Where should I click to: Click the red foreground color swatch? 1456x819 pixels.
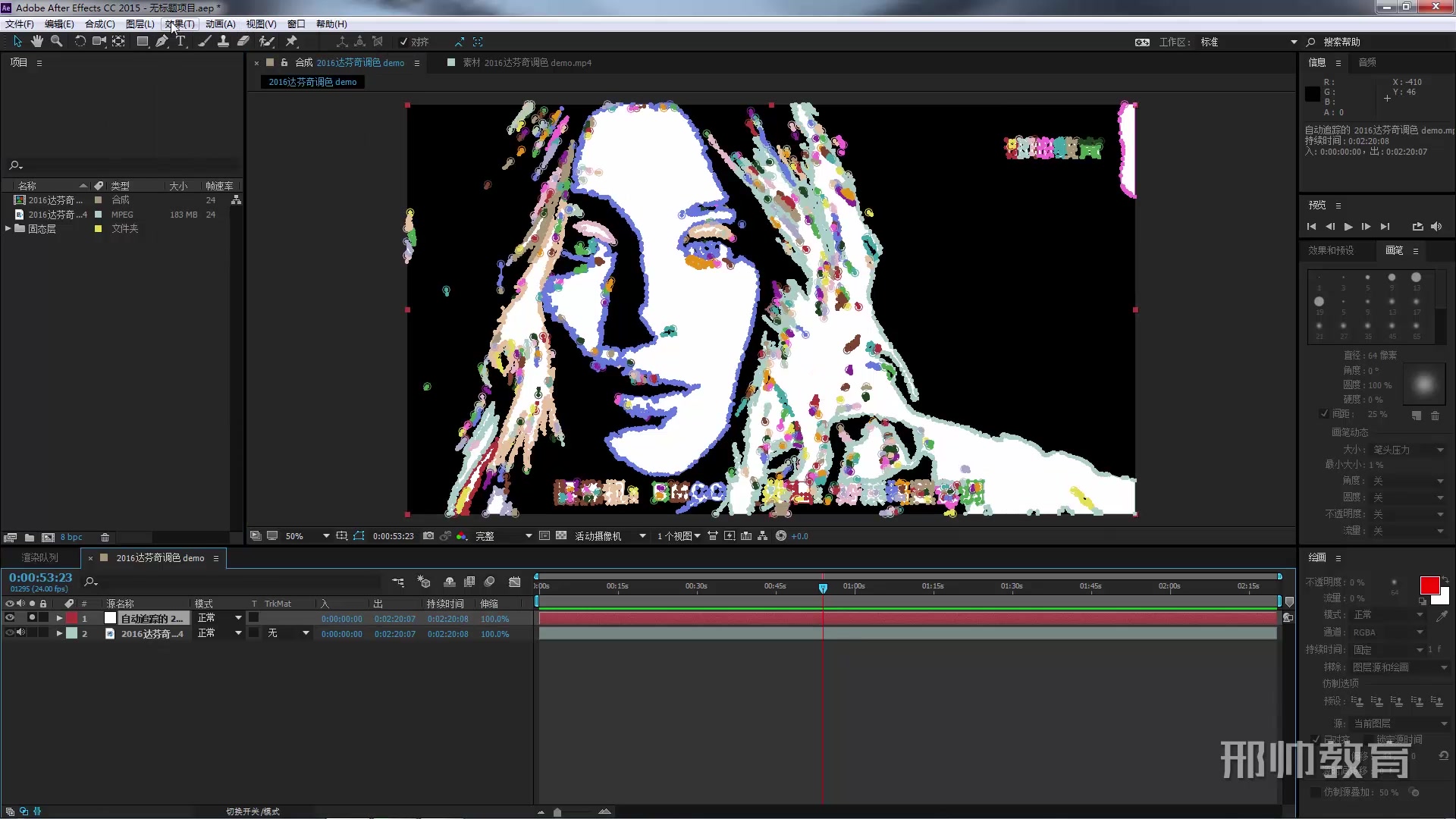pyautogui.click(x=1429, y=585)
